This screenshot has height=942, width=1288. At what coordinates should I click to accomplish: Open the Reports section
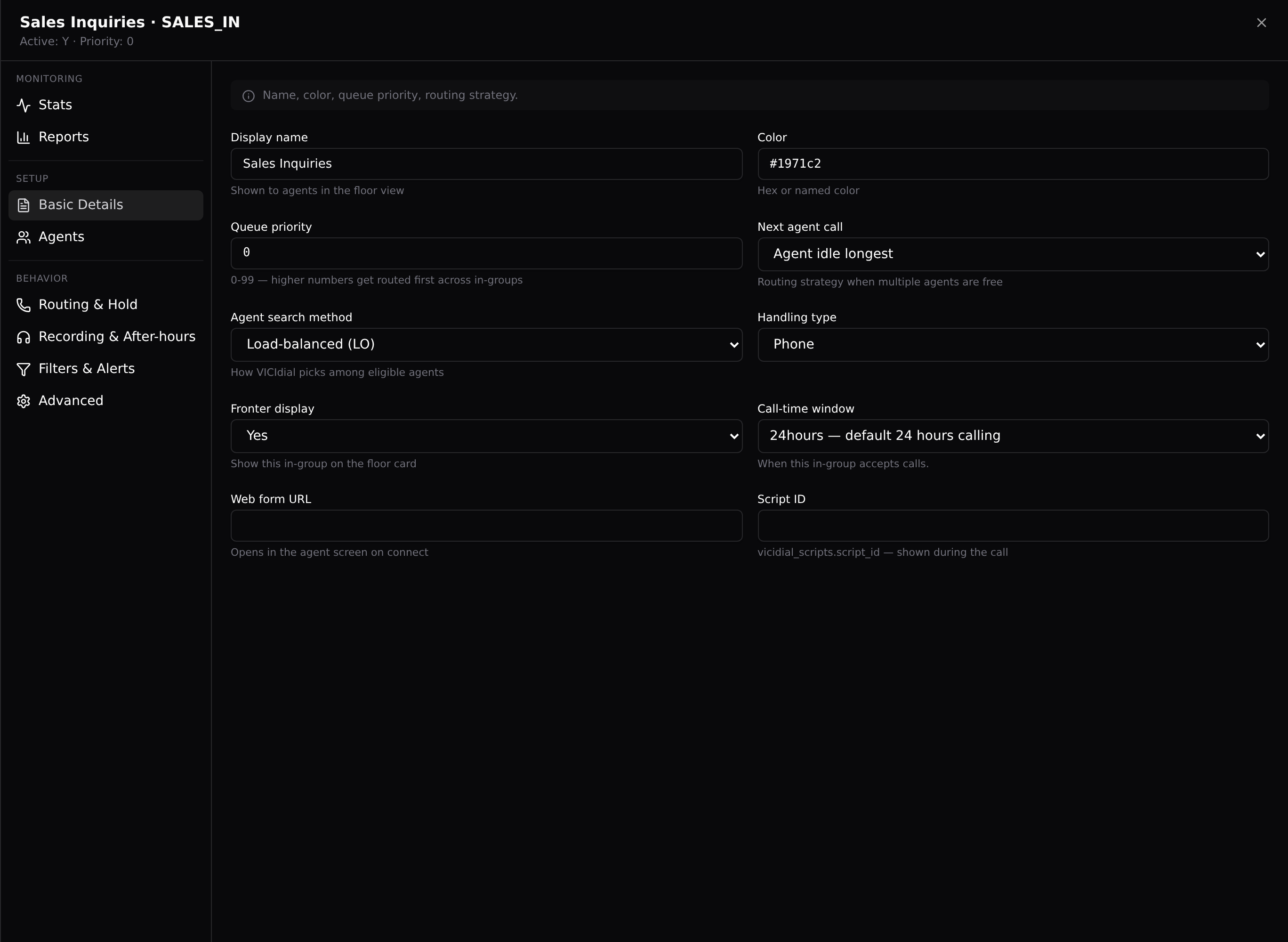click(x=106, y=137)
